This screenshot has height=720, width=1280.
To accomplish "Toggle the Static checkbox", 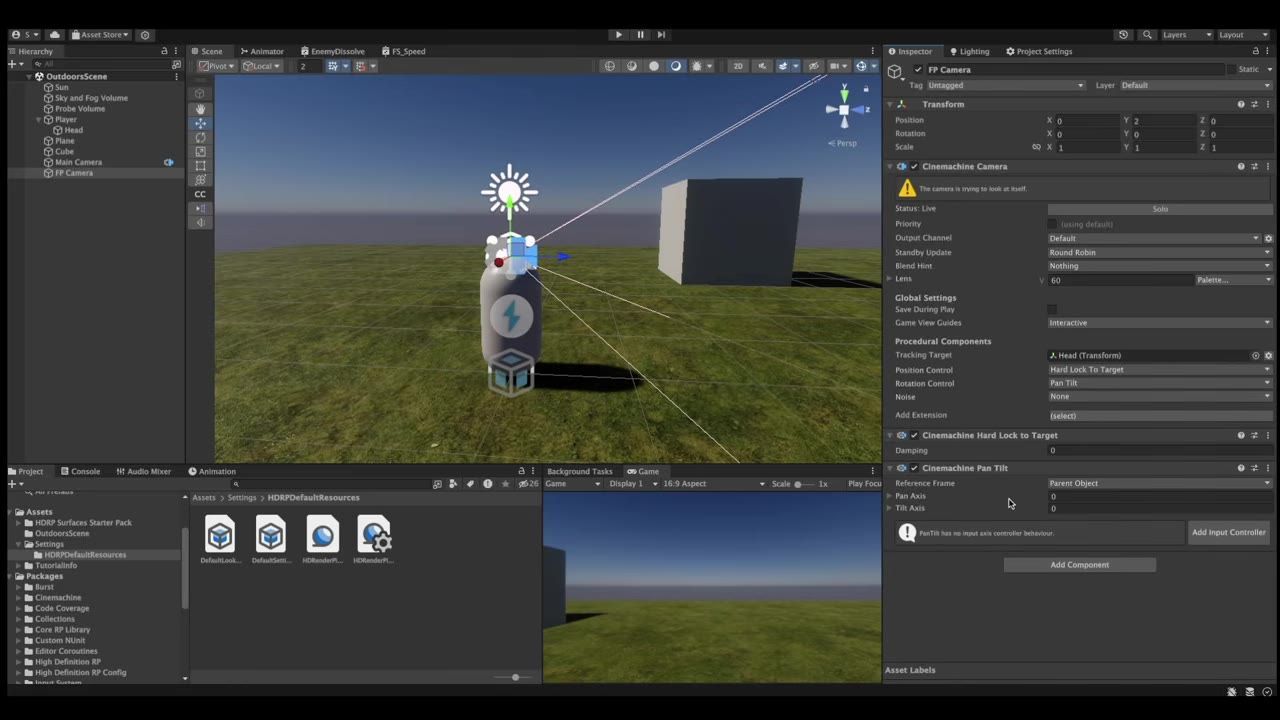I will [x=1231, y=70].
